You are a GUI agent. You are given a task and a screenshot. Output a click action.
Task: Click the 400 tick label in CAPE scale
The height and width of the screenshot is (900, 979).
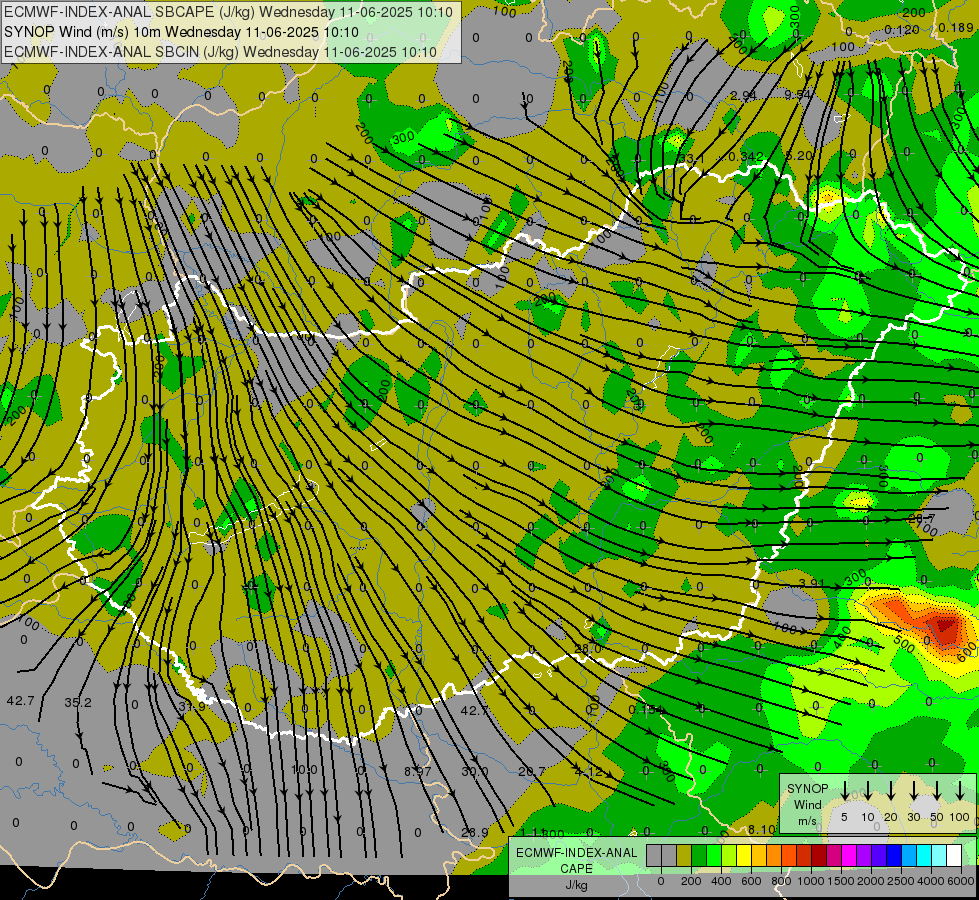coord(721,881)
